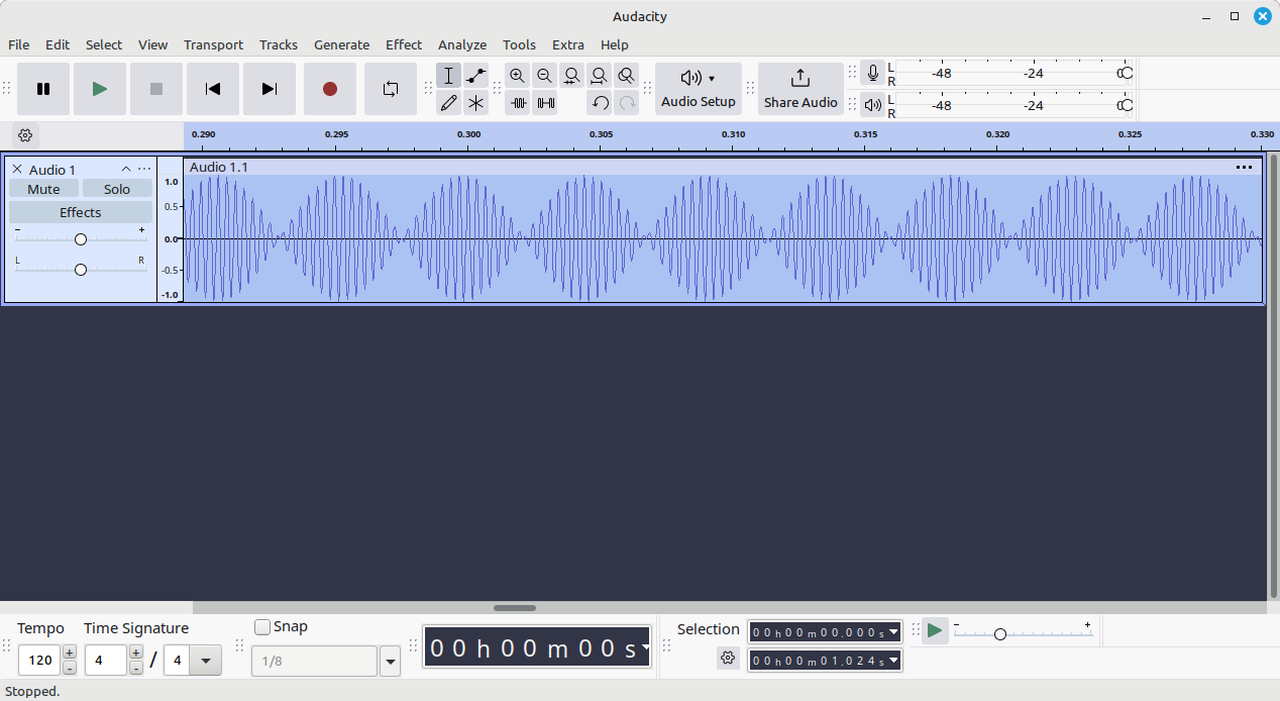1280x701 pixels.
Task: Click the Share Audio button
Action: pos(800,88)
